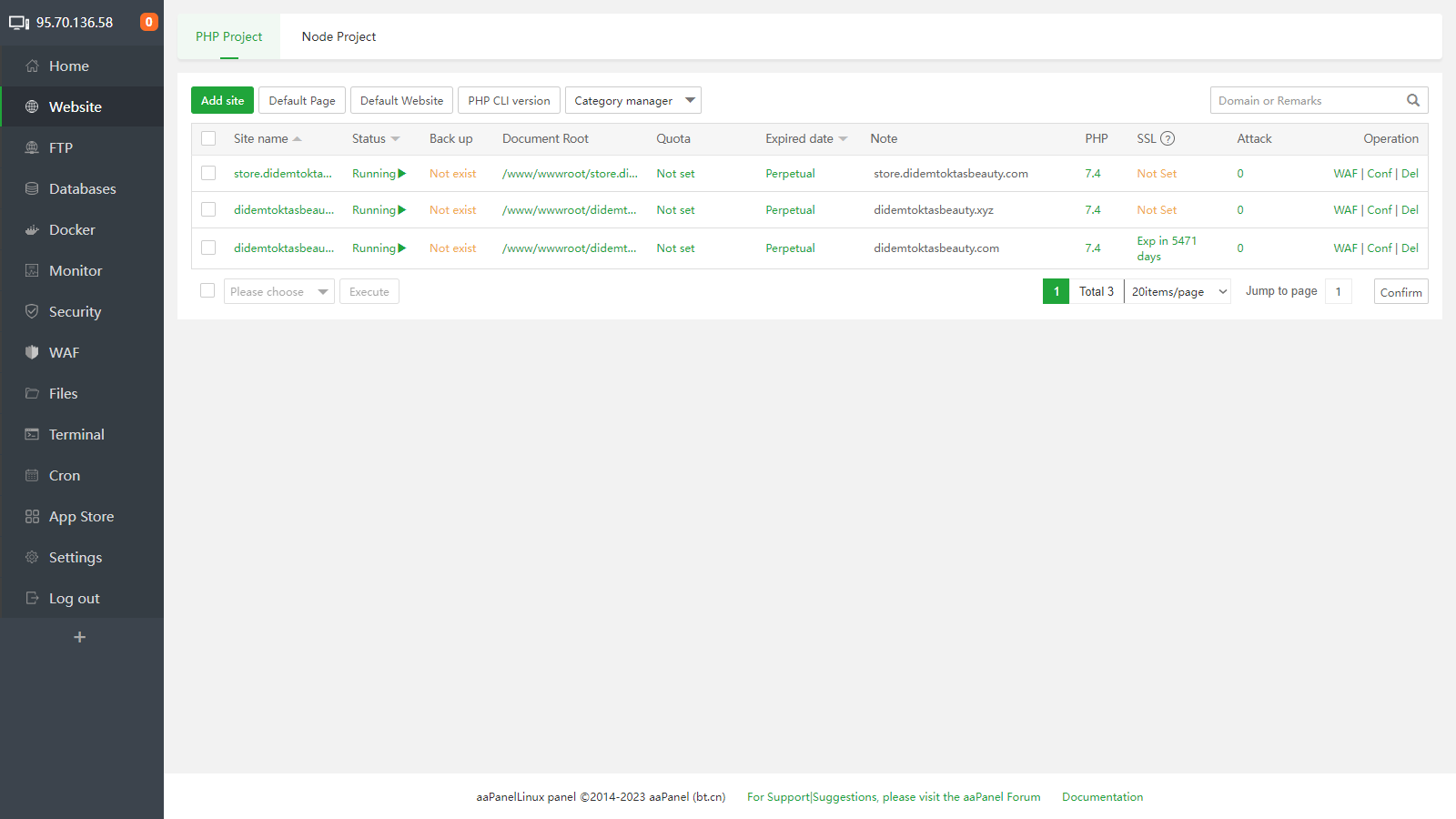Viewport: 1456px width, 819px height.
Task: Open the aaPanel Forum support link
Action: (894, 797)
